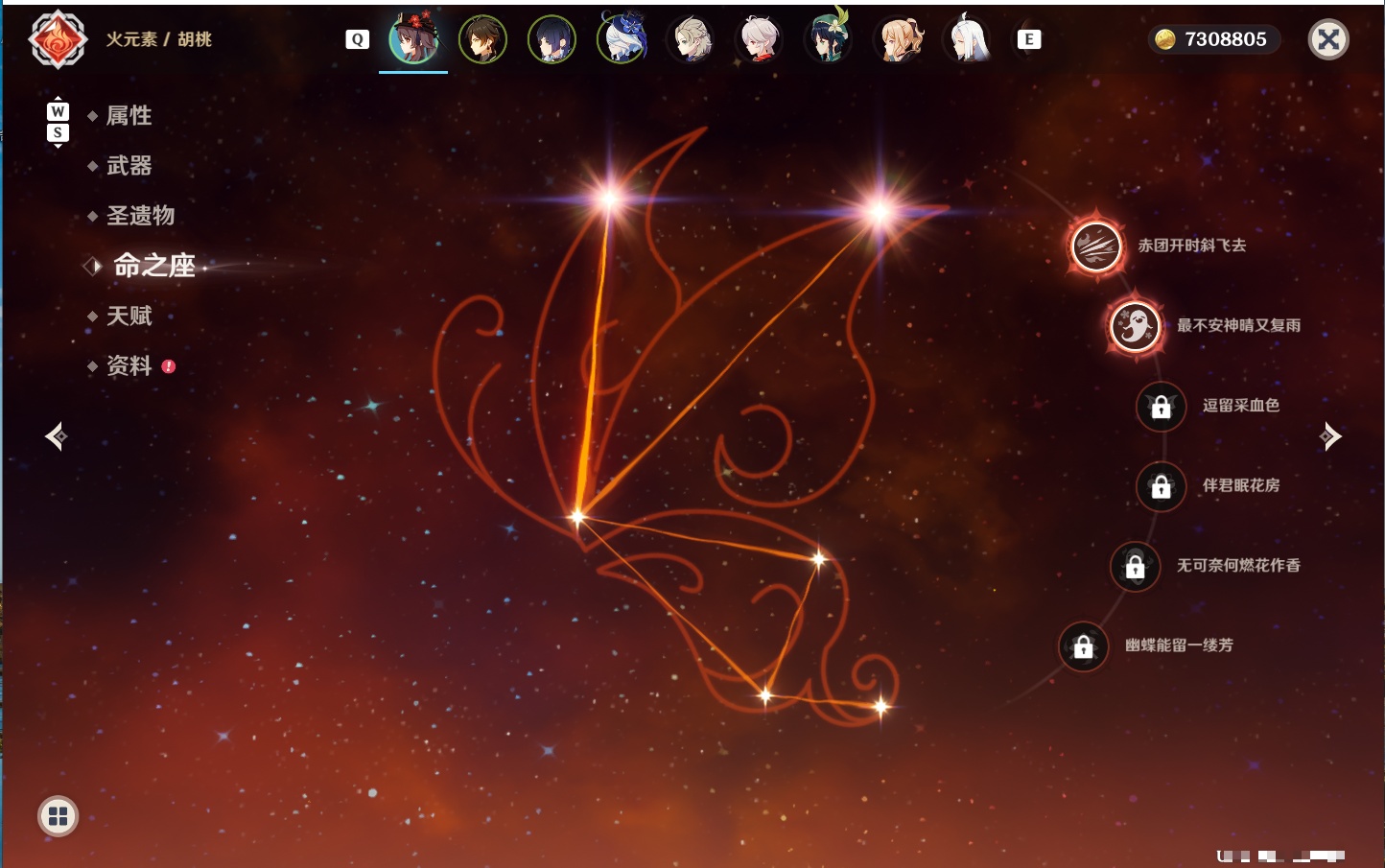
Task: Click the Mora balance 7308805
Action: click(x=1213, y=39)
